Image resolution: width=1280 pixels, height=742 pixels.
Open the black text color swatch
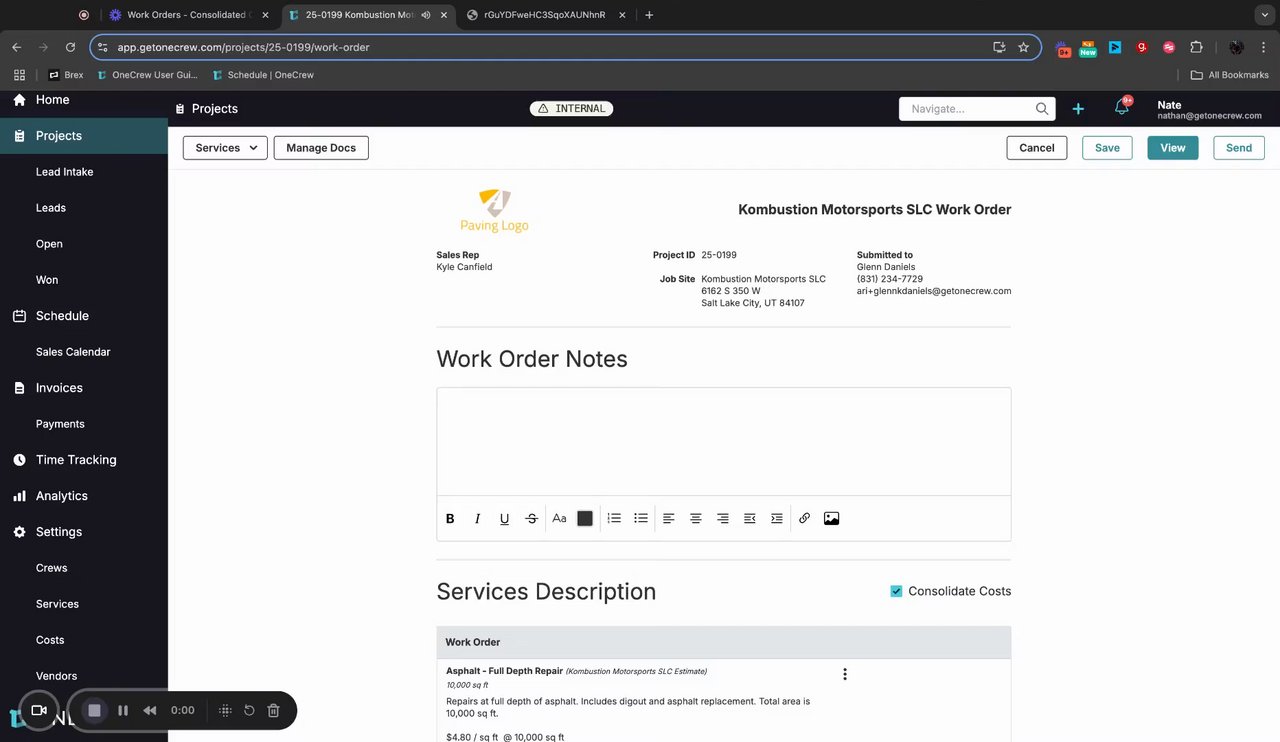pos(585,518)
